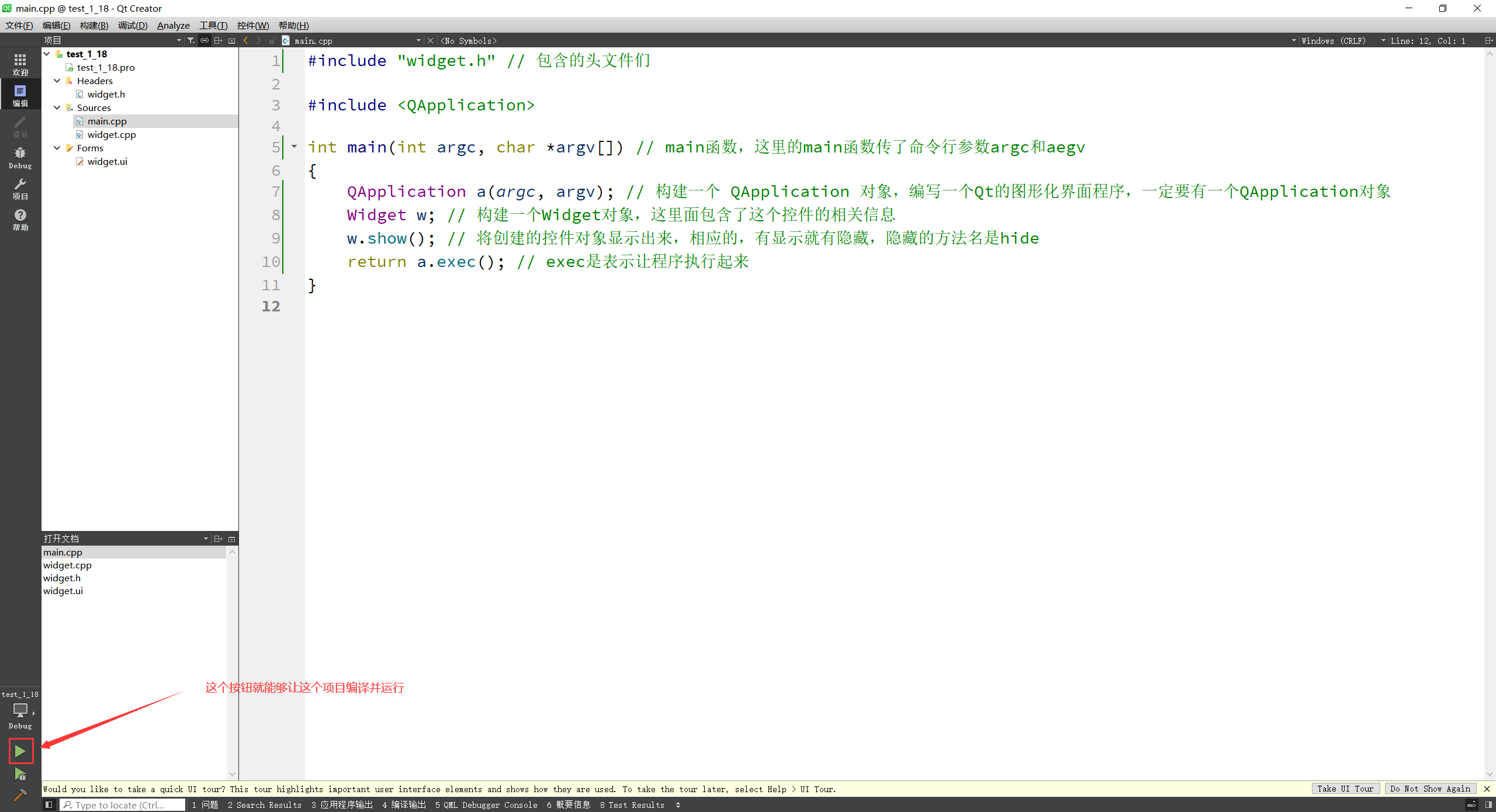Click the Line: 12, Col: 1 indicator

click(x=1428, y=40)
